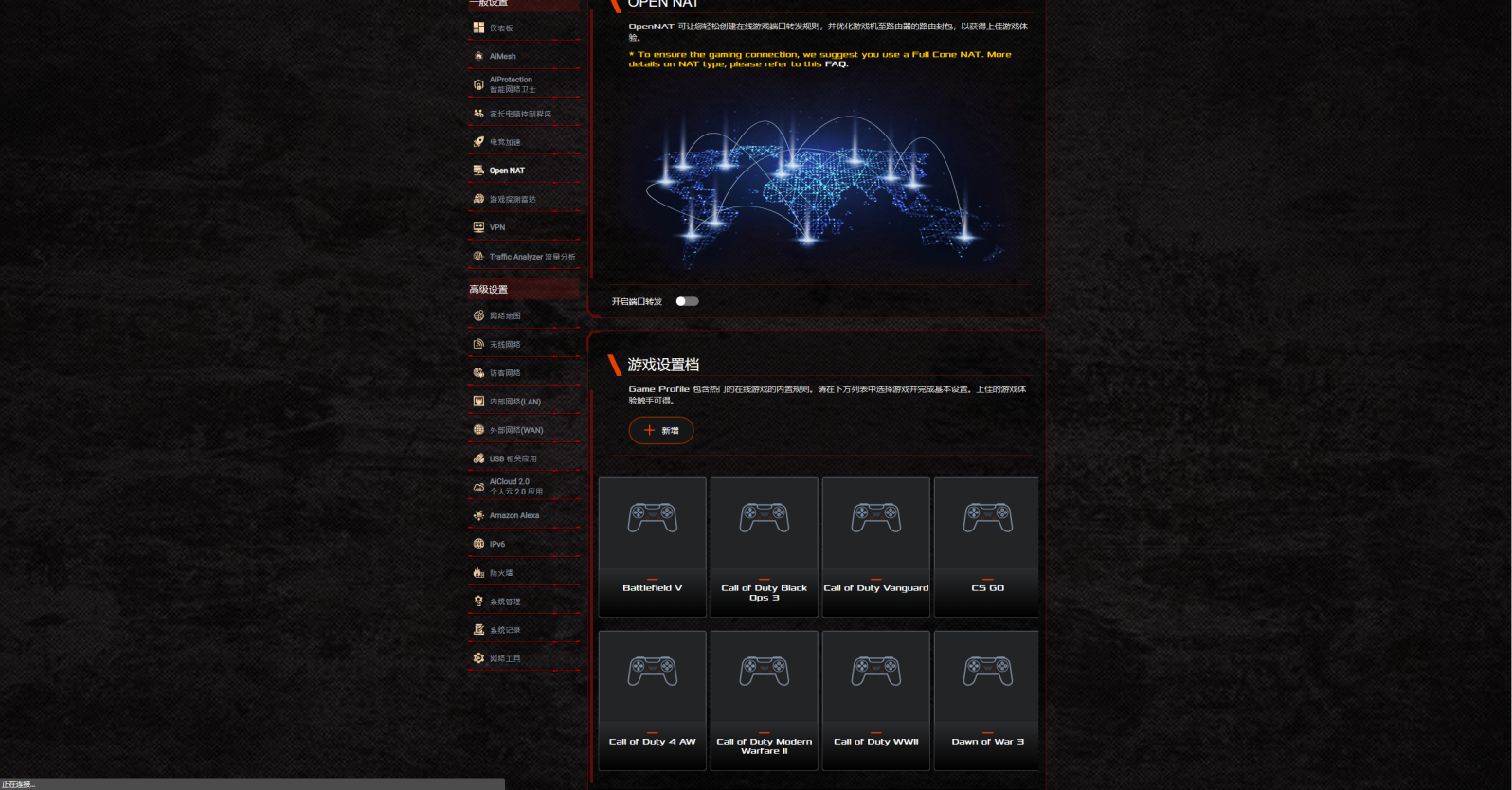Viewport: 1512px width, 790px height.
Task: Click the 防火墙 firewall icon
Action: tap(478, 573)
